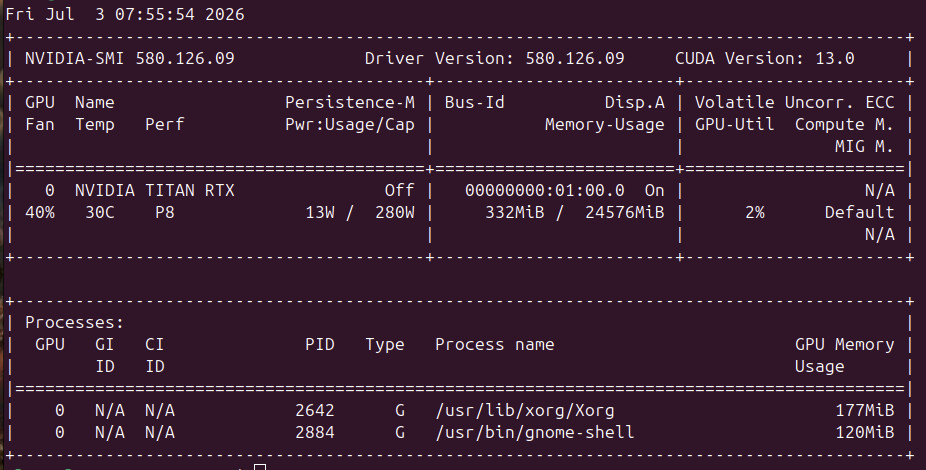
Task: Click the PID "2884"
Action: [315, 432]
